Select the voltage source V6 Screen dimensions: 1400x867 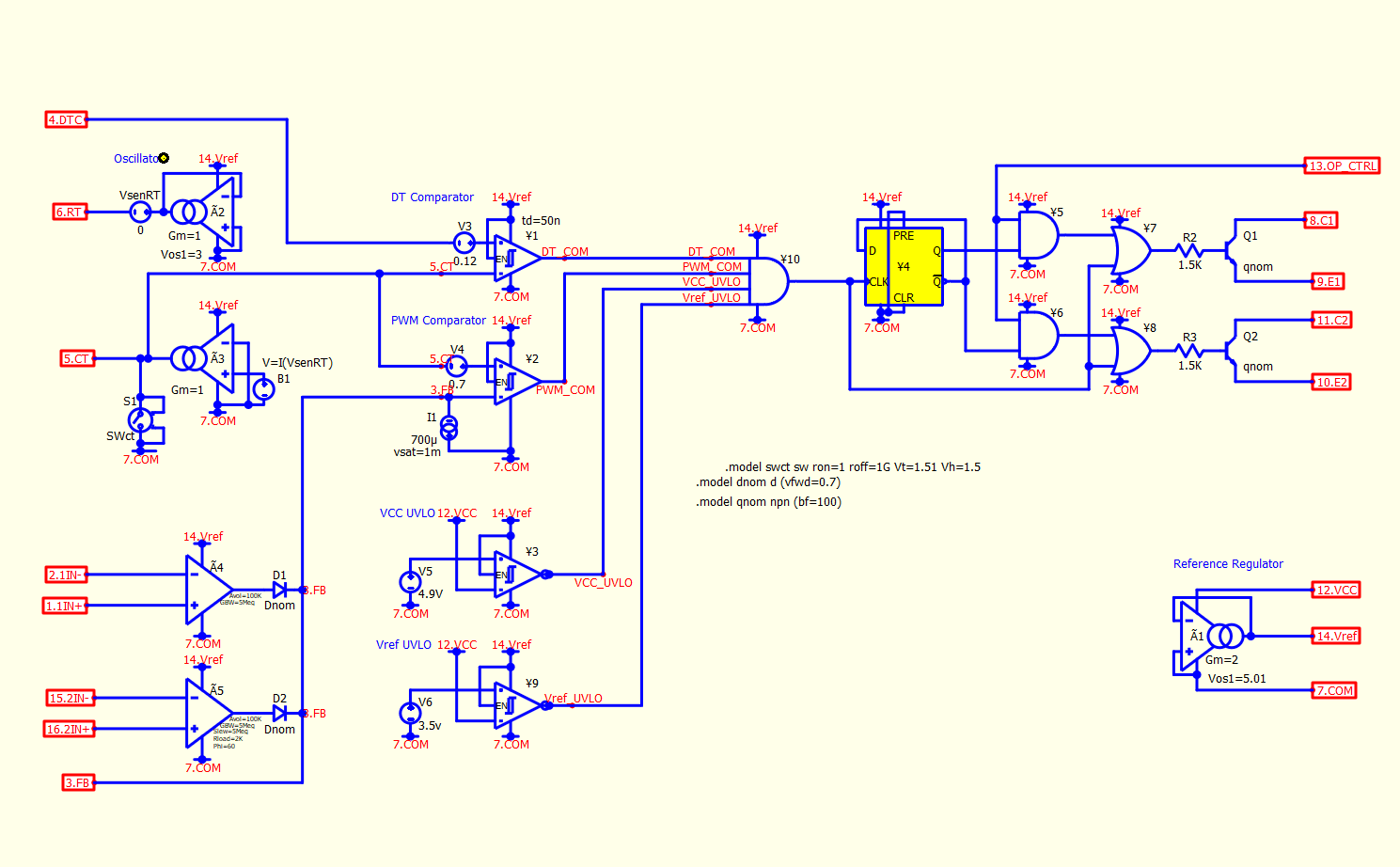click(x=410, y=714)
